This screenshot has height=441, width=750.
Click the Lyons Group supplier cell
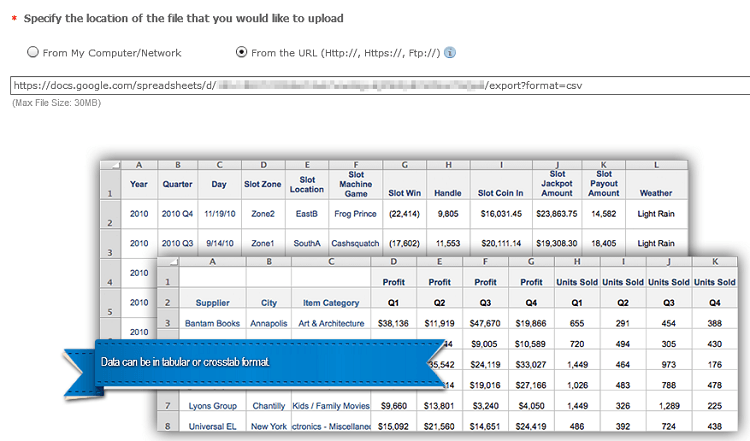coord(212,406)
